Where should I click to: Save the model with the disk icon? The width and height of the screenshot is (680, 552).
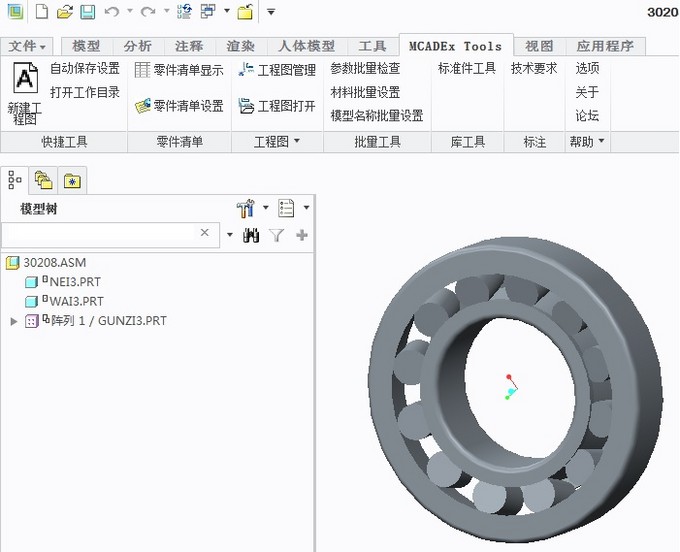point(87,12)
